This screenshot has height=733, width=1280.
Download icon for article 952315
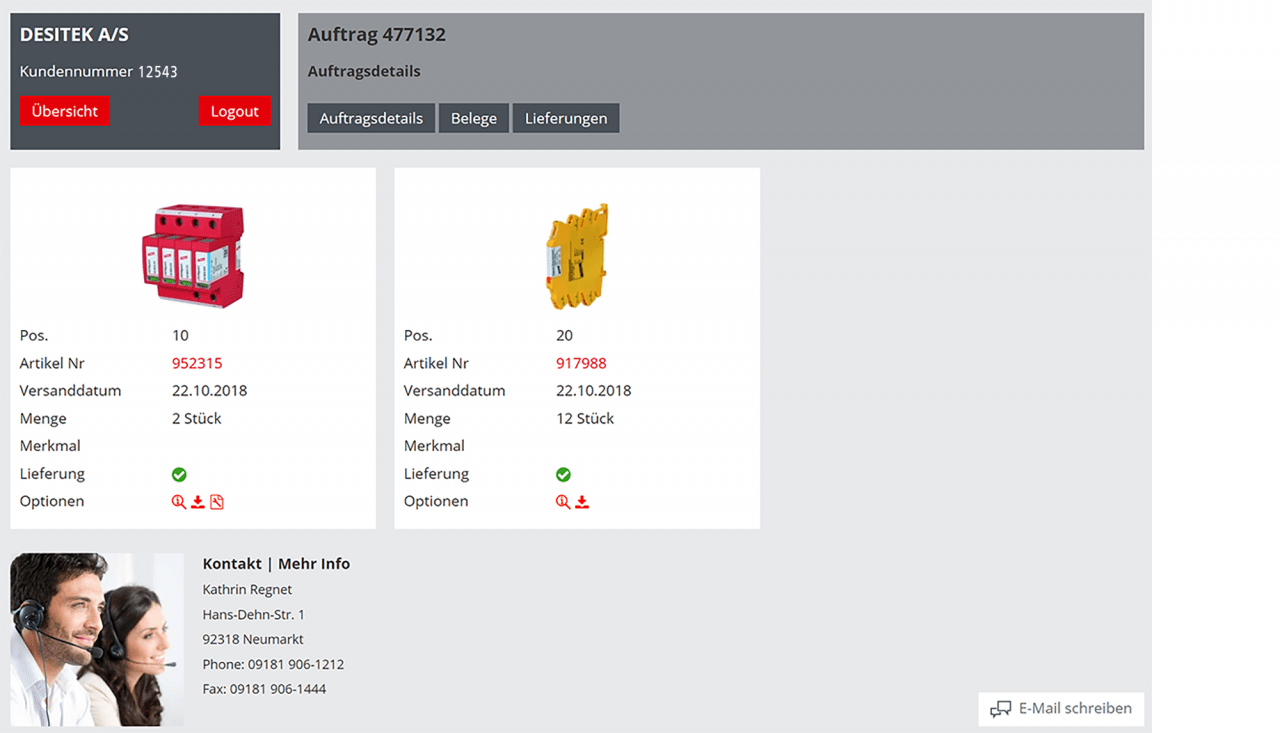(198, 502)
